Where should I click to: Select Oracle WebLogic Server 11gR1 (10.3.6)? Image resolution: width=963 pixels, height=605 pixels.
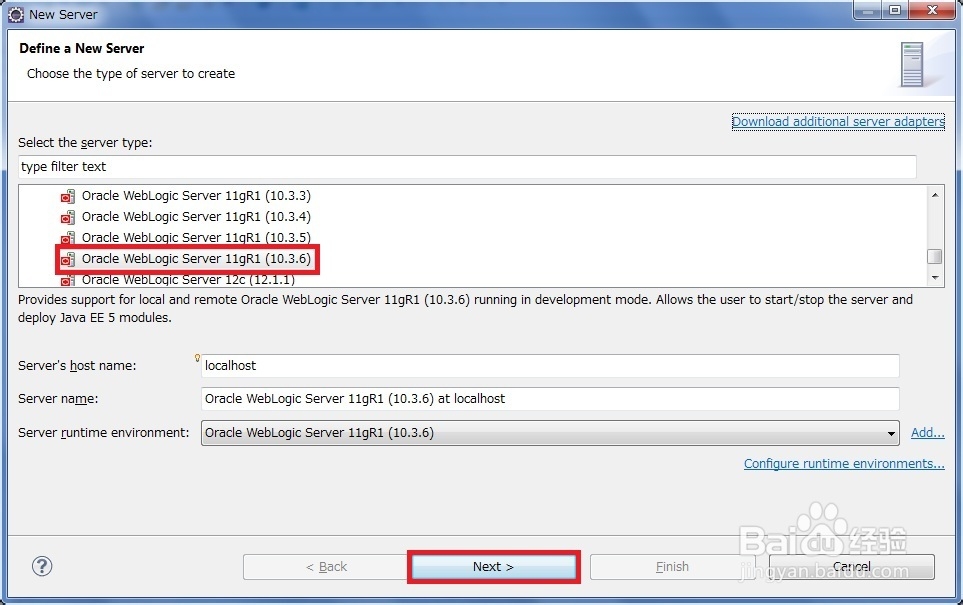click(x=196, y=259)
